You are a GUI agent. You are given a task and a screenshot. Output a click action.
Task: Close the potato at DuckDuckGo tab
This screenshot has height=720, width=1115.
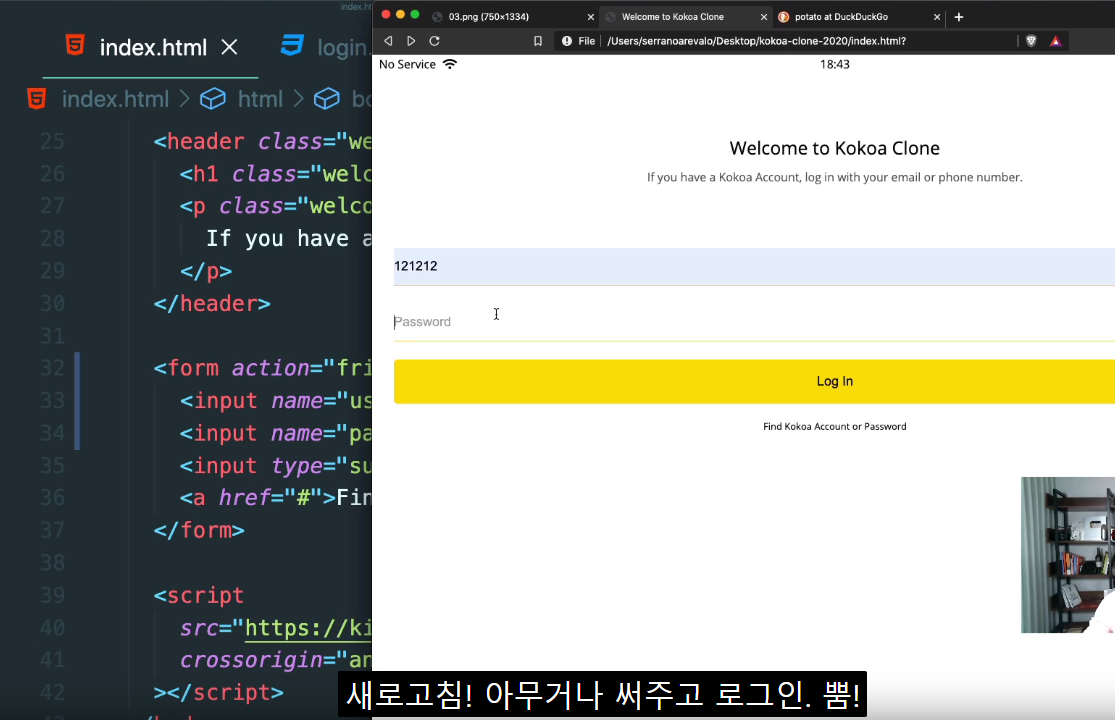click(x=937, y=17)
